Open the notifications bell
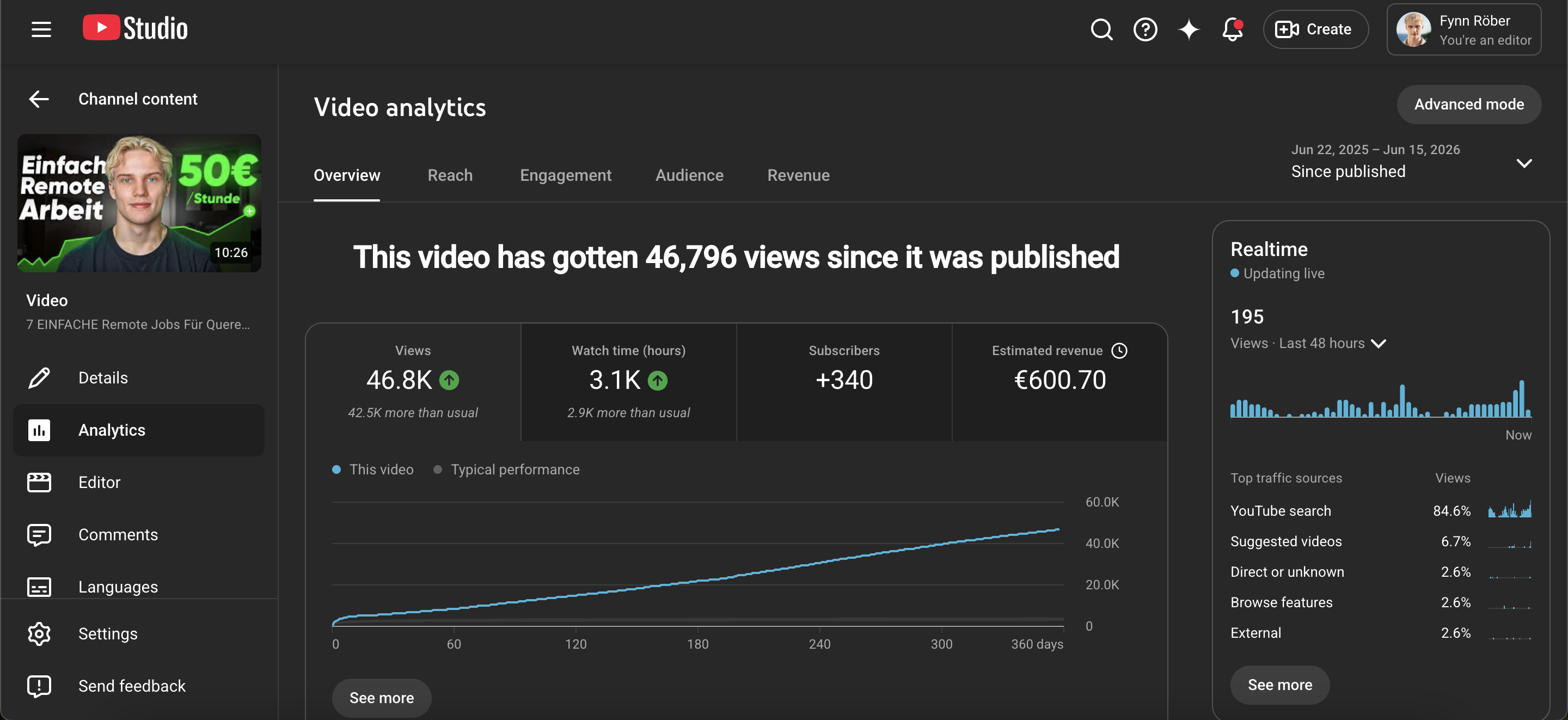The image size is (1568, 720). point(1232,29)
